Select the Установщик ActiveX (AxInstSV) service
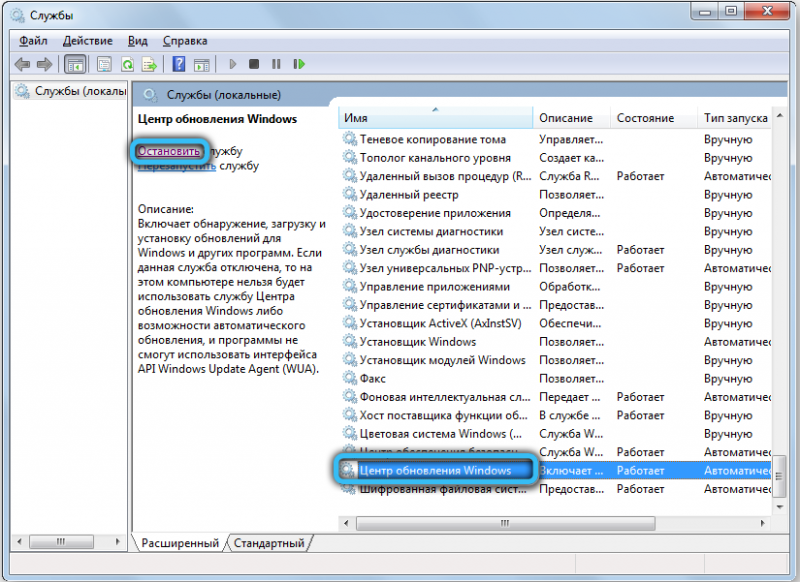Screen dimensions: 800x582 point(555,323)
